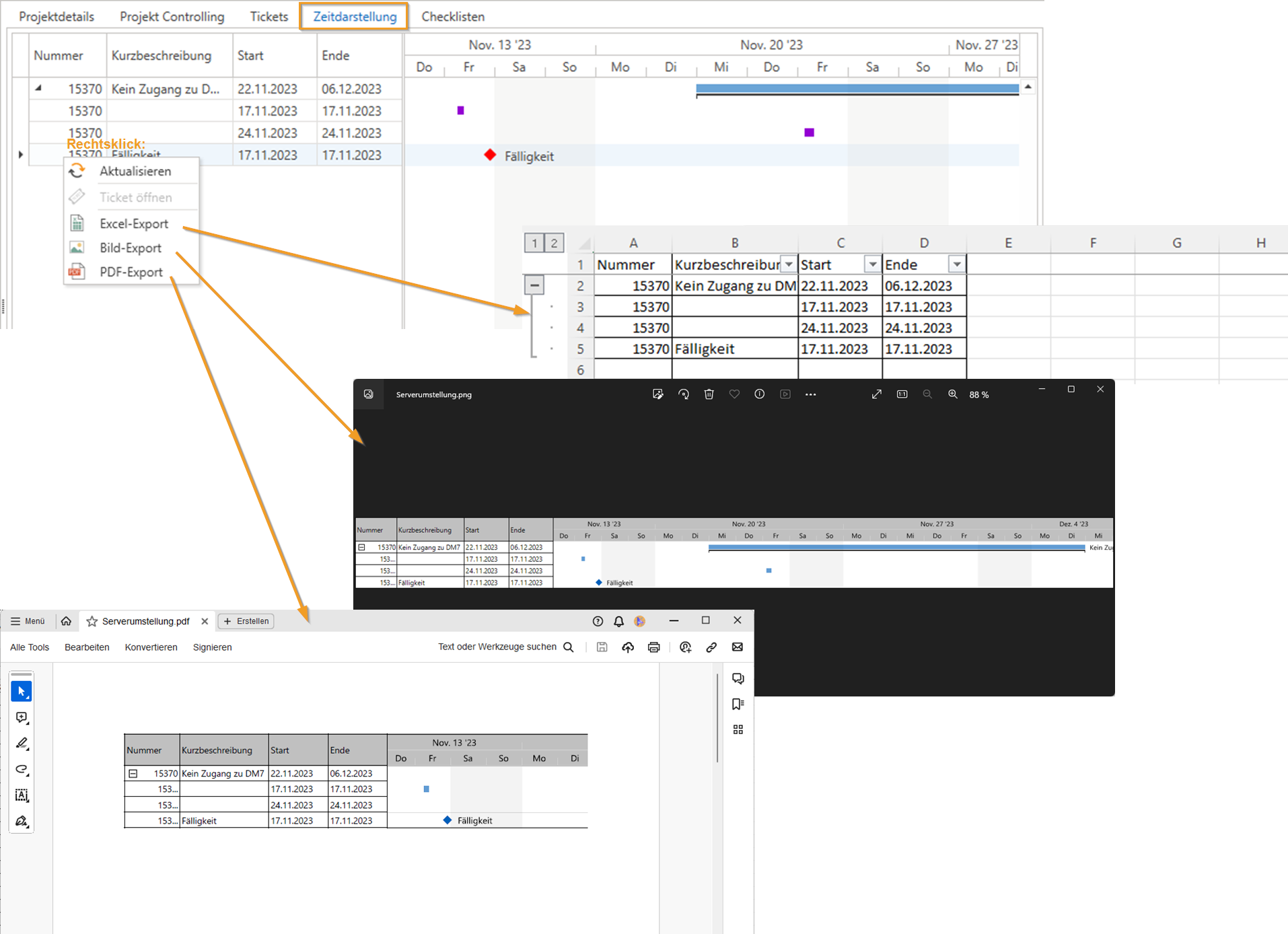Click the zoom in magnifier in photo viewer
The image size is (1288, 934).
tap(953, 394)
